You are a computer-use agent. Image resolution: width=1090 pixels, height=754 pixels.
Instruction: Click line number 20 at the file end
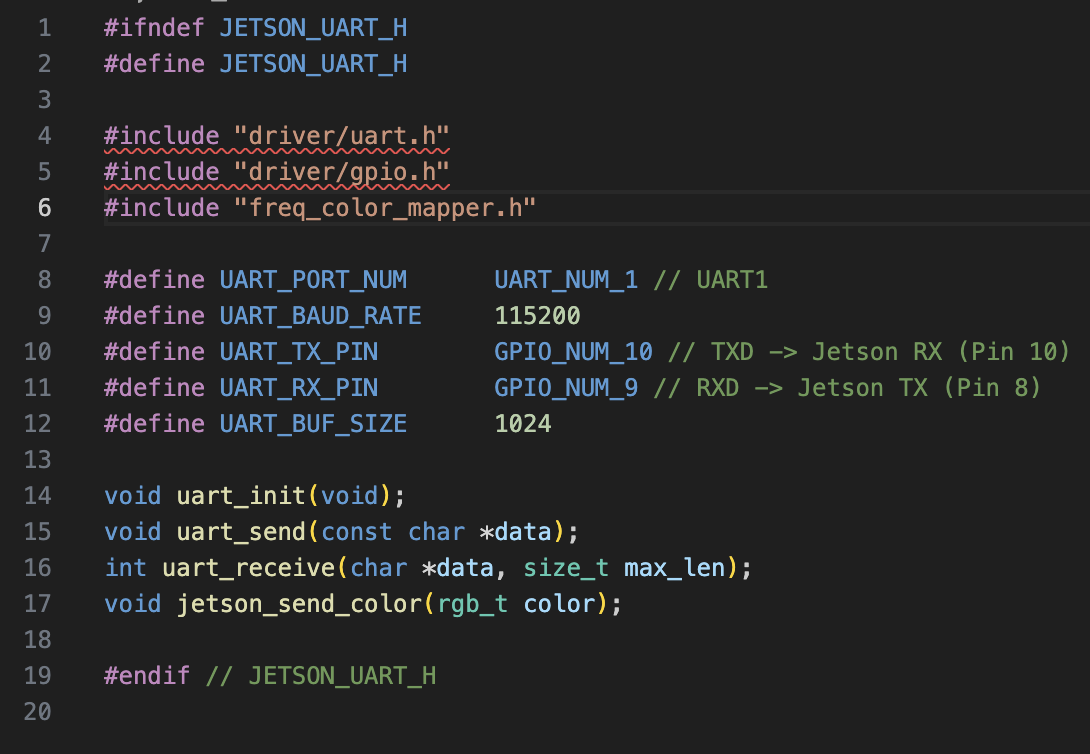[37, 711]
